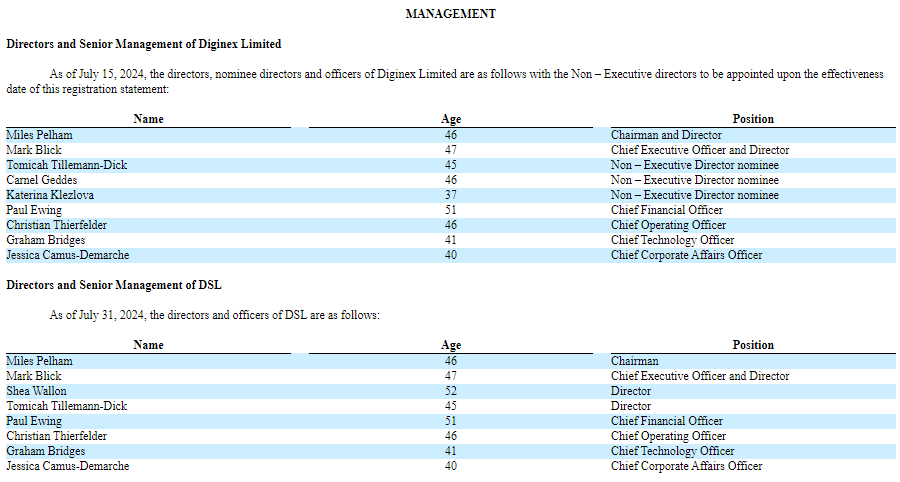
Task: Click 'Chief Operating Officer' in Diginex Limited table
Action: 669,225
